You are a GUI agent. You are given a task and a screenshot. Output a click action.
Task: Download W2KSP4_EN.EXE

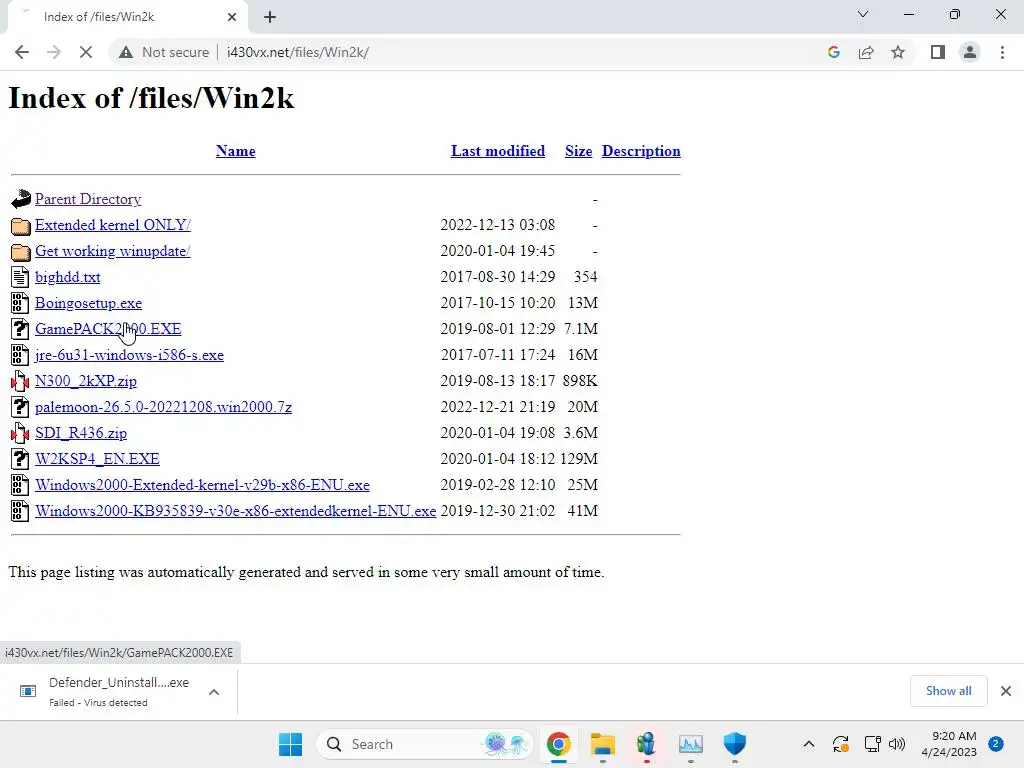pyautogui.click(x=97, y=459)
